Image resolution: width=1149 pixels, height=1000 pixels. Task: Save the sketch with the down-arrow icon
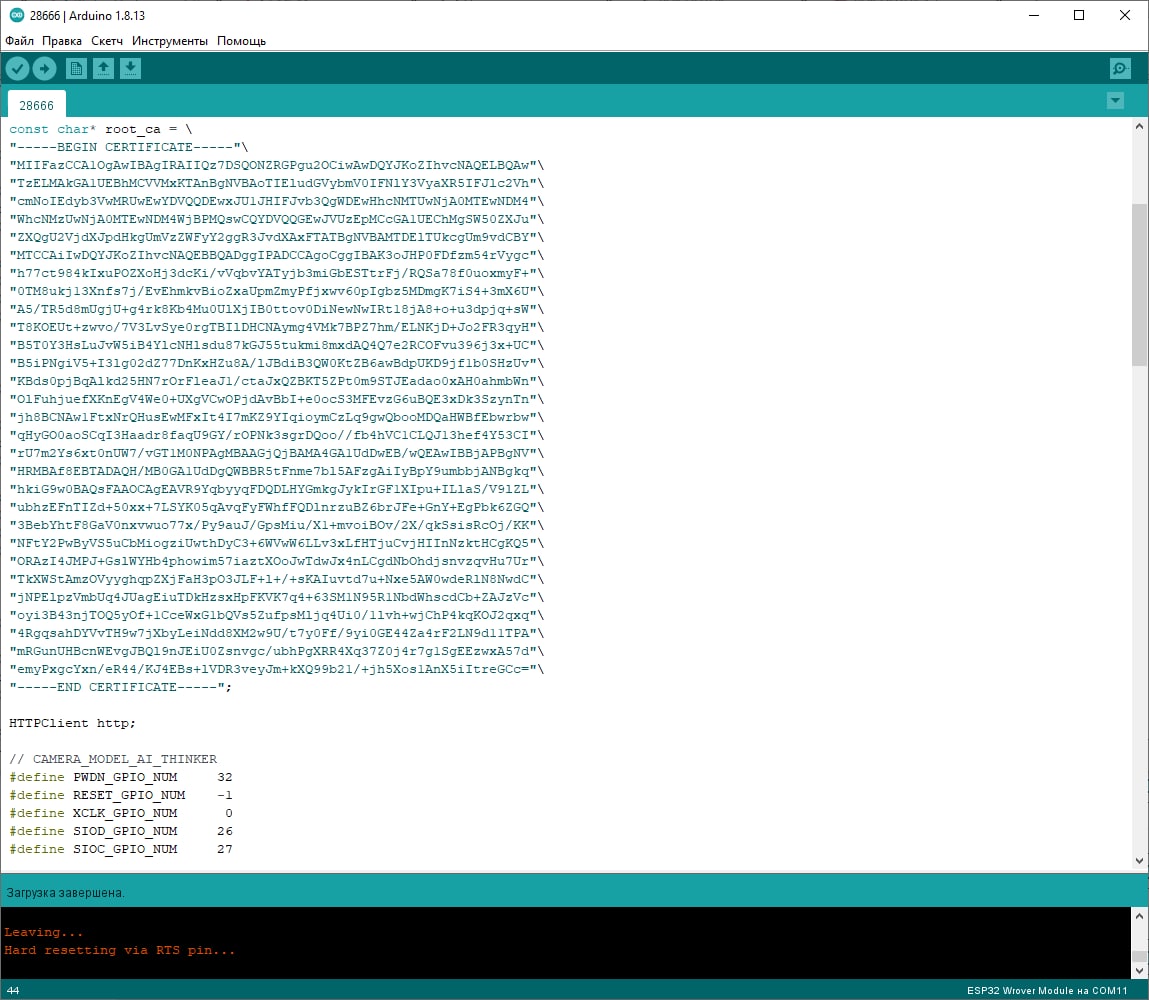pyautogui.click(x=130, y=69)
